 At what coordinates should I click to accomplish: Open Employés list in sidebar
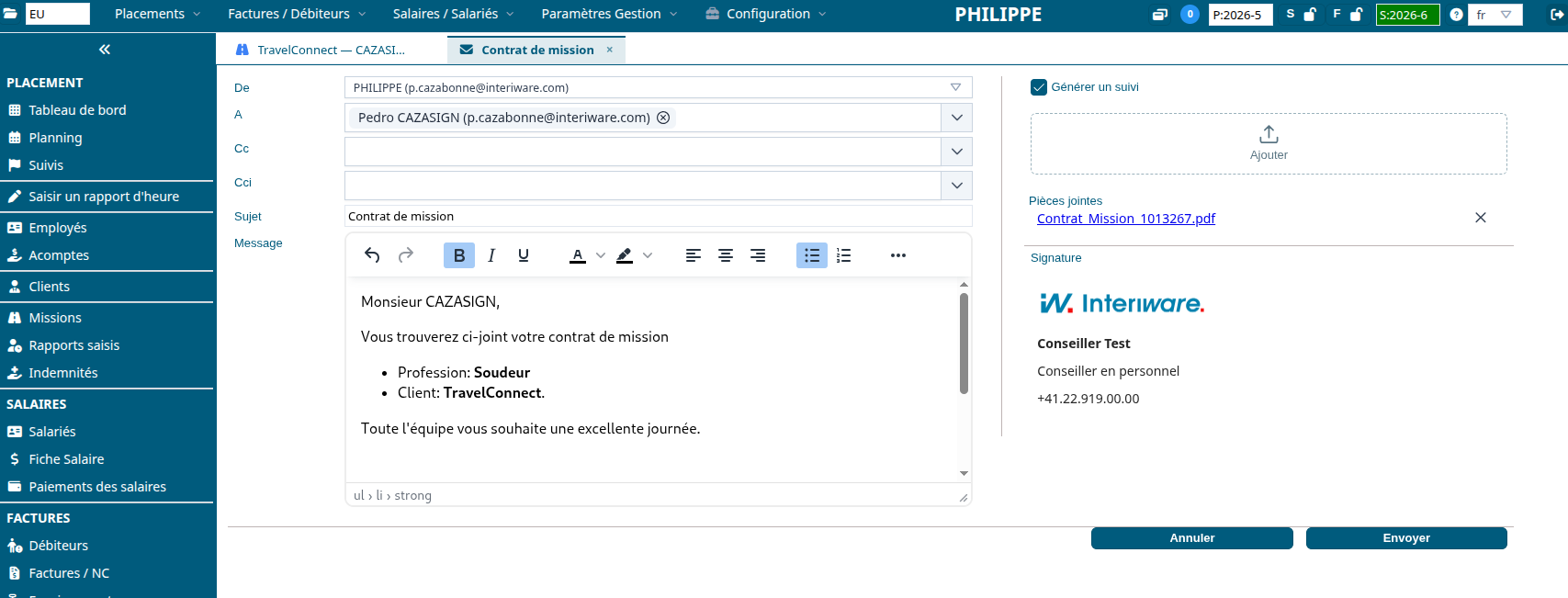click(x=58, y=228)
